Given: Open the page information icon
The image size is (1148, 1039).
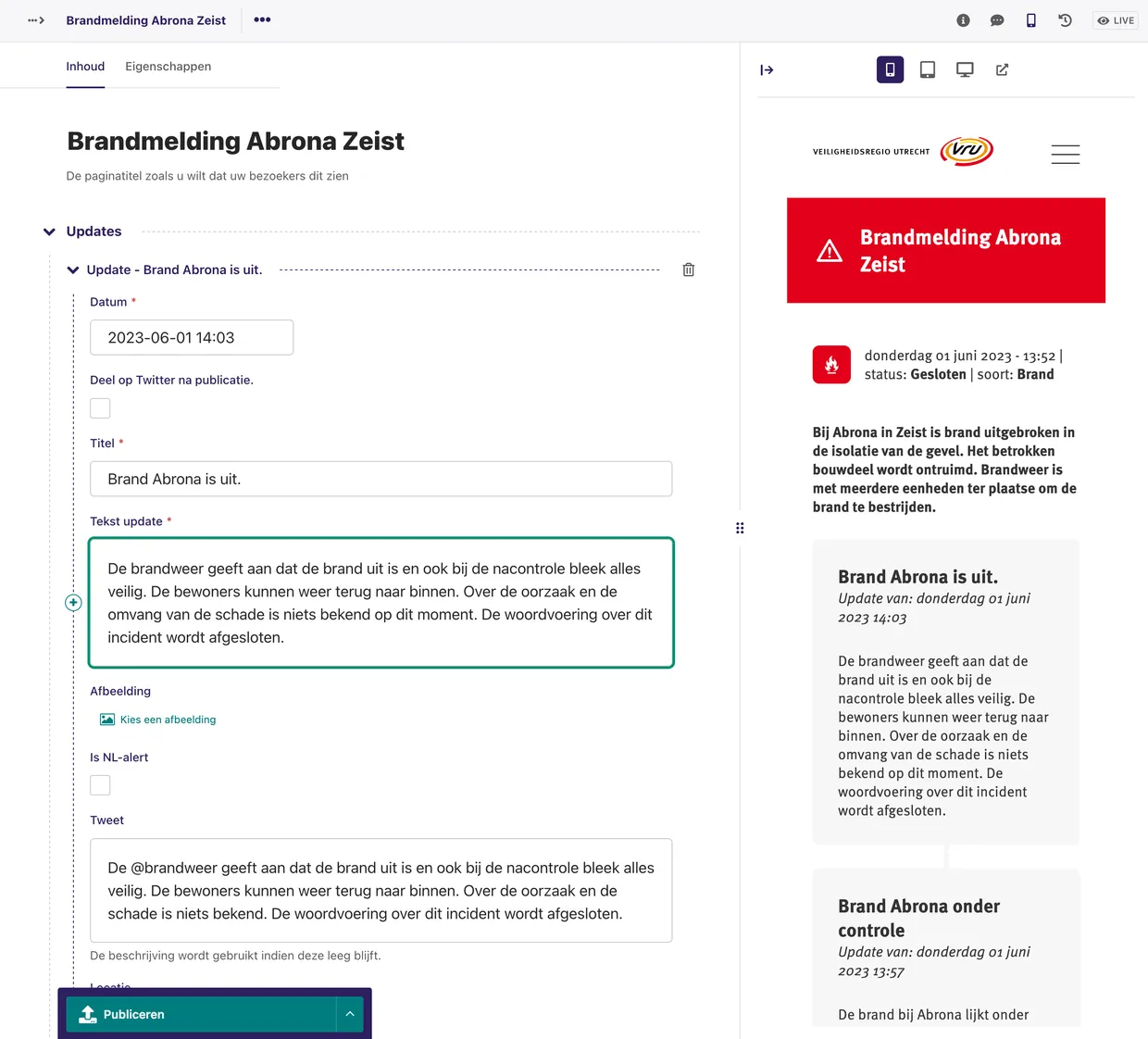Looking at the screenshot, I should 963,20.
